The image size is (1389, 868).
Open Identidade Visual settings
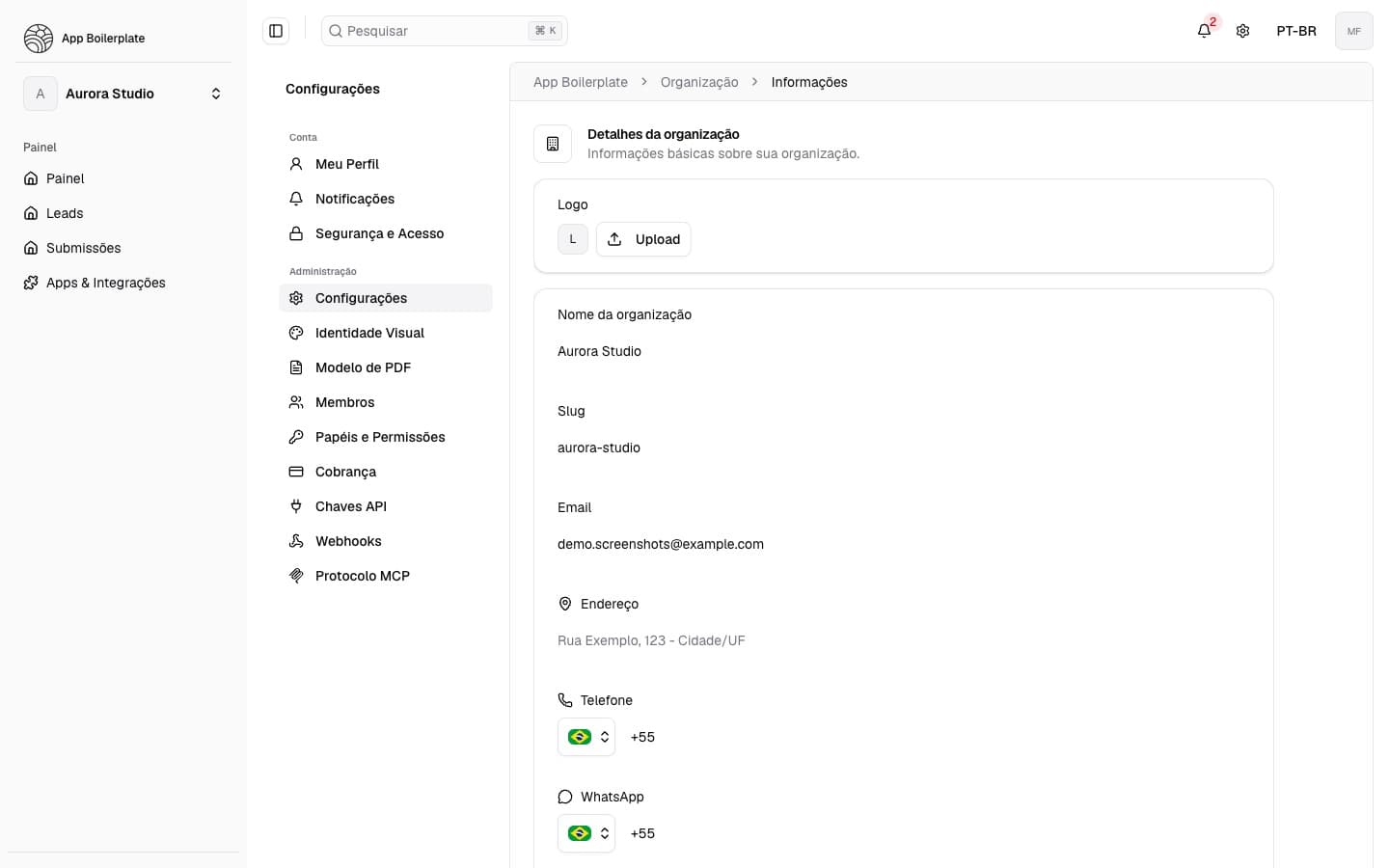tap(386, 333)
